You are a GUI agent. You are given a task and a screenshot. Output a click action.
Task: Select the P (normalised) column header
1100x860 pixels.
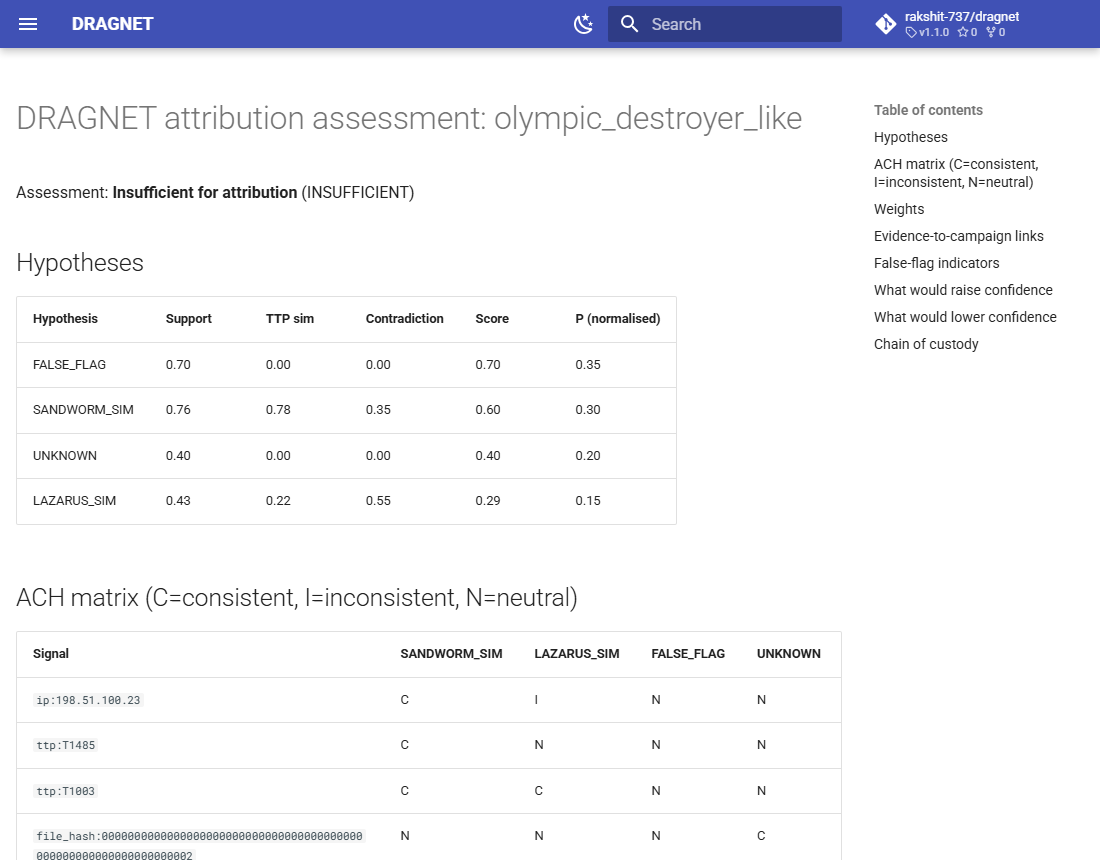pos(617,318)
